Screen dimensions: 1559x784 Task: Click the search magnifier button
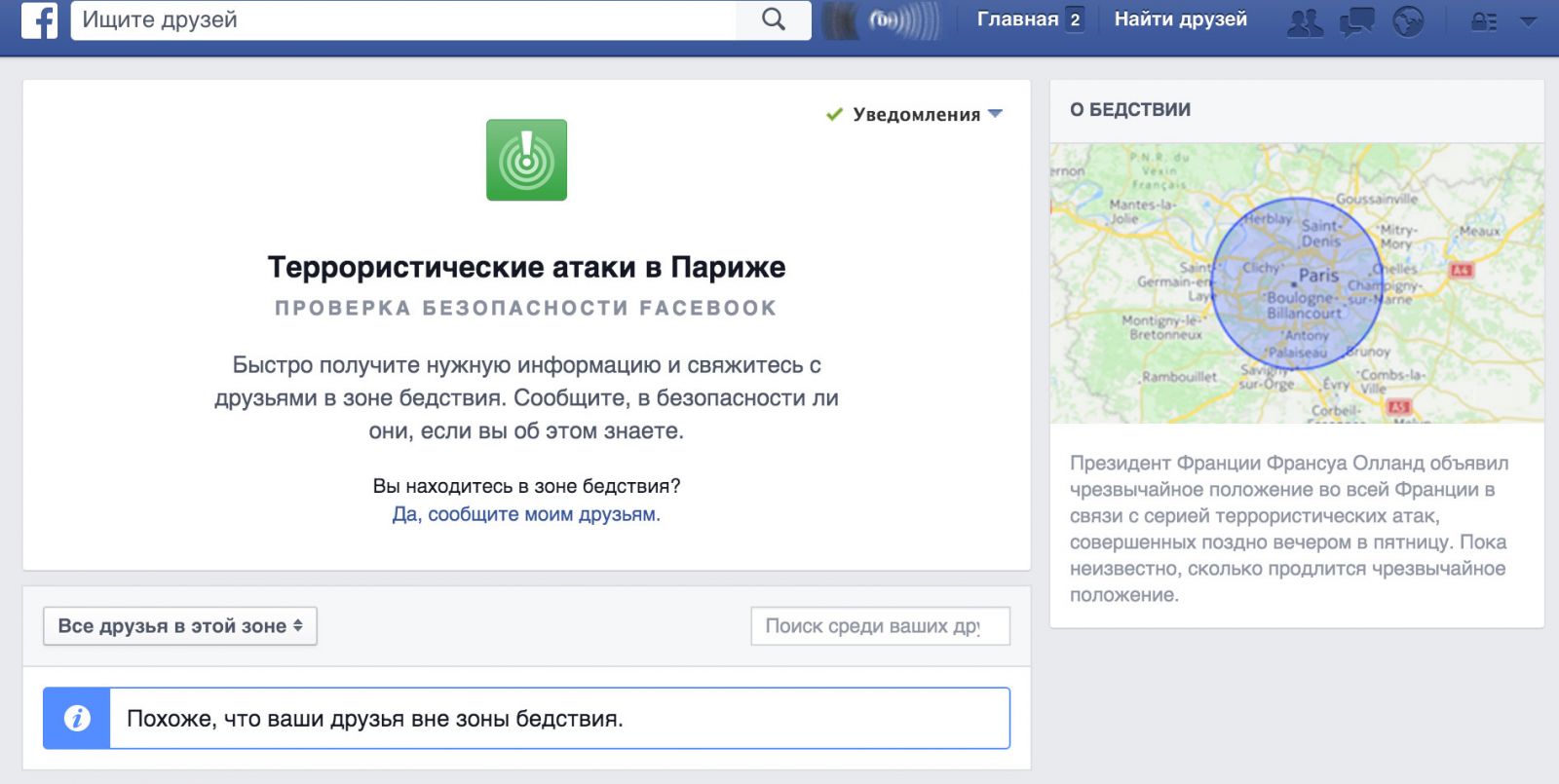click(773, 19)
